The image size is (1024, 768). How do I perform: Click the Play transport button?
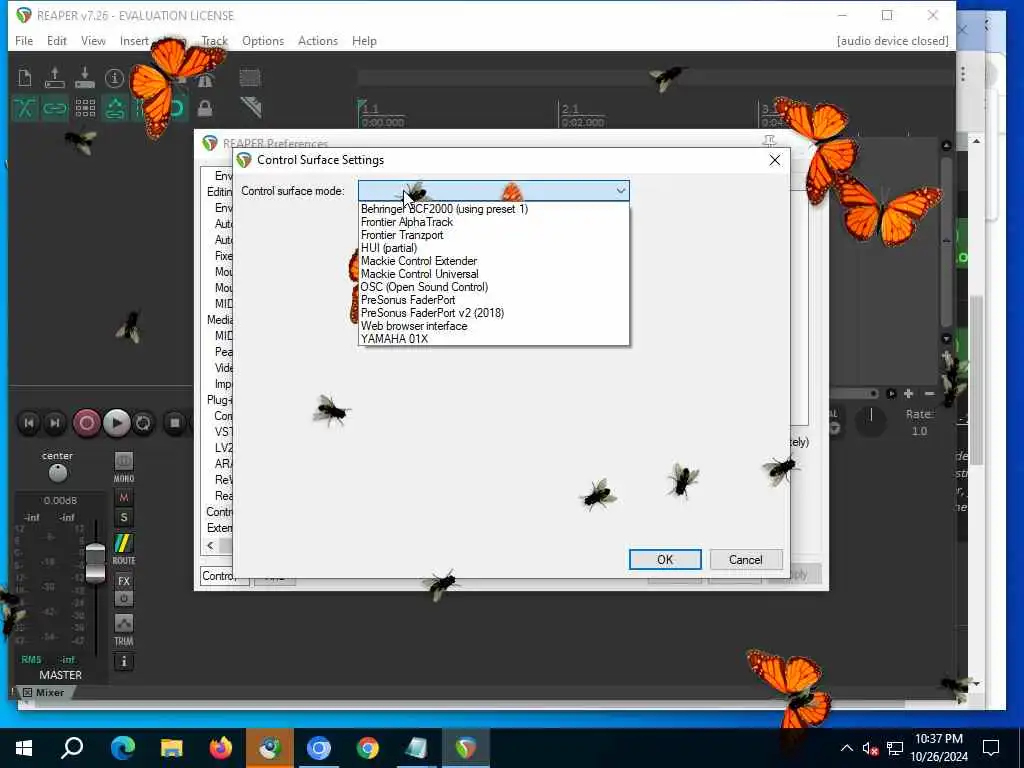click(116, 423)
